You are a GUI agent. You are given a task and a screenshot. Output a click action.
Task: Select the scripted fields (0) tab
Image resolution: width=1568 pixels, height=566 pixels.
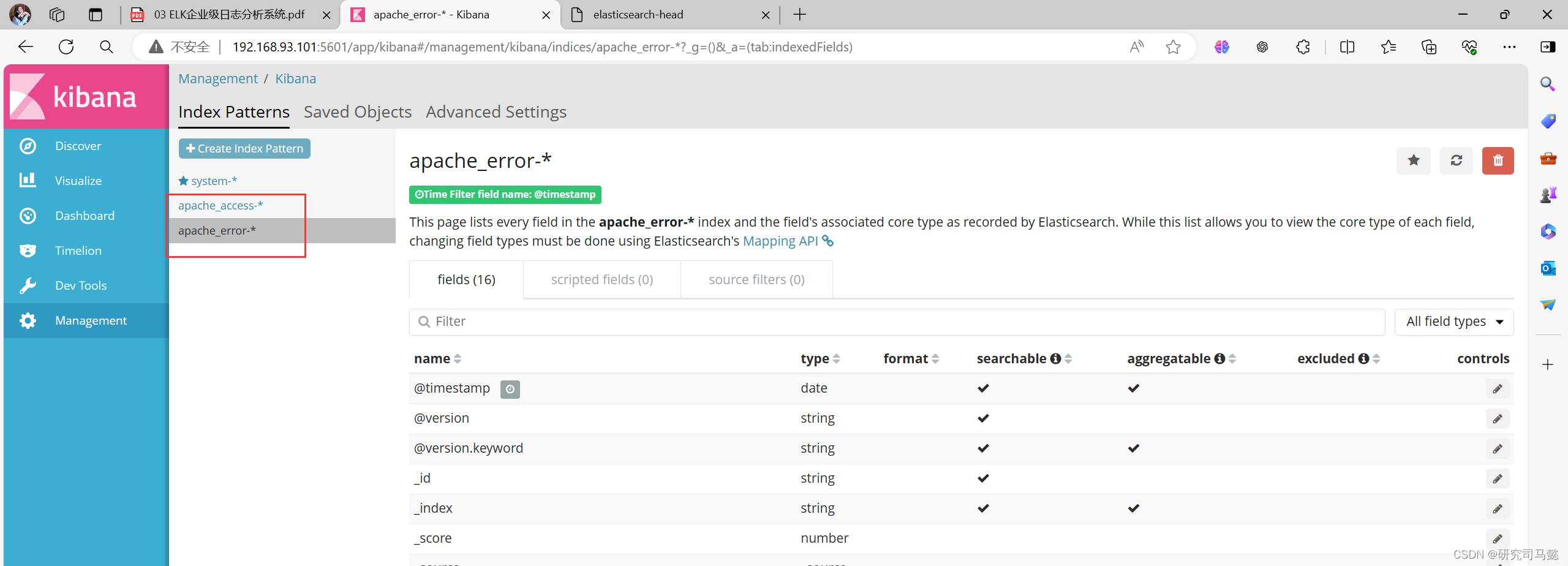[x=602, y=280]
